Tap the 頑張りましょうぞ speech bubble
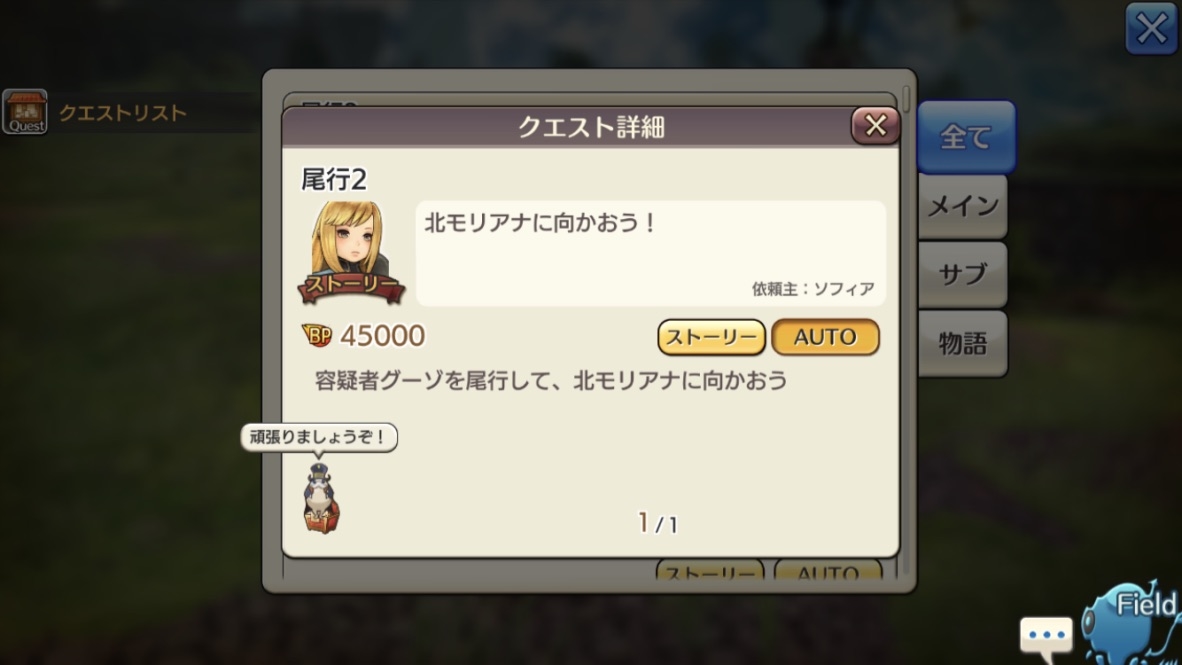This screenshot has width=1182, height=665. pyautogui.click(x=319, y=437)
